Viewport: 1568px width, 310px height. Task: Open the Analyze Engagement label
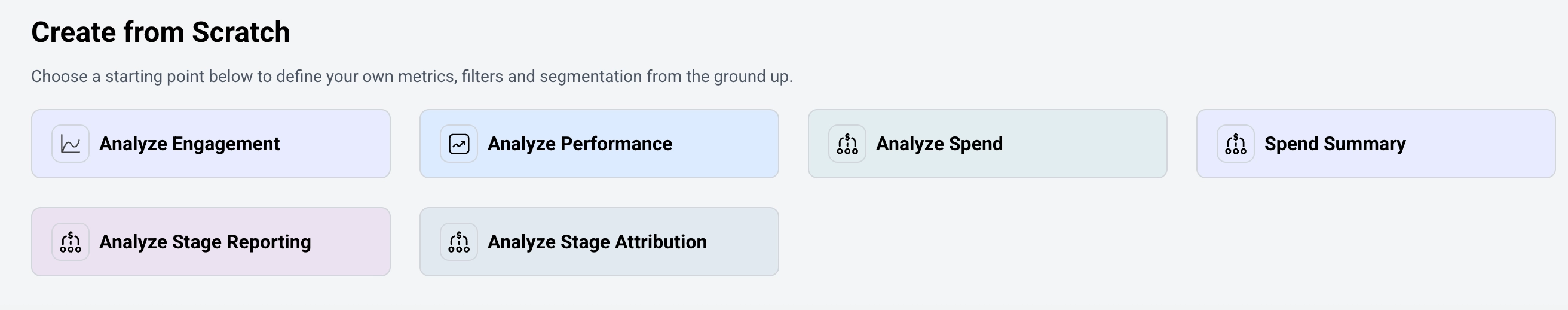(x=189, y=144)
